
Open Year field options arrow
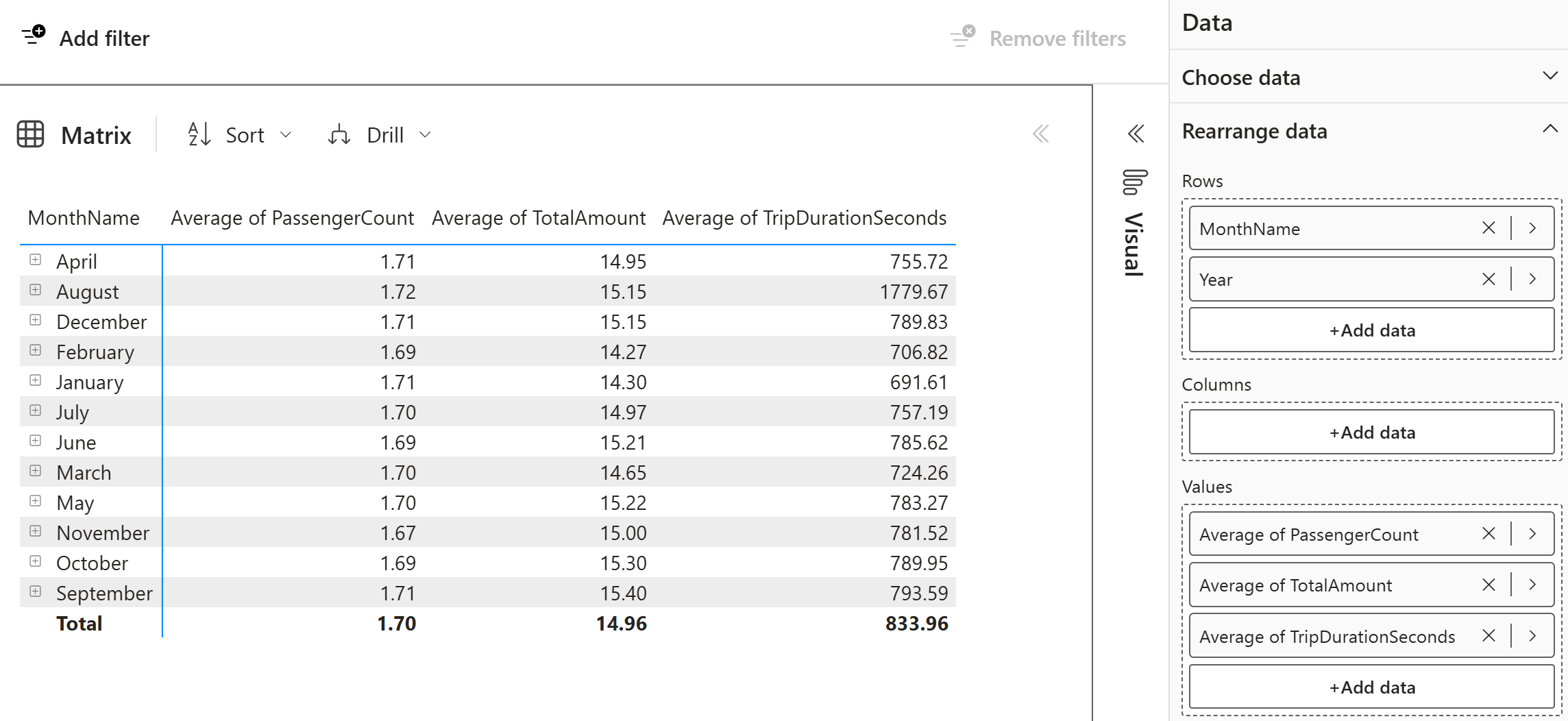[x=1533, y=279]
